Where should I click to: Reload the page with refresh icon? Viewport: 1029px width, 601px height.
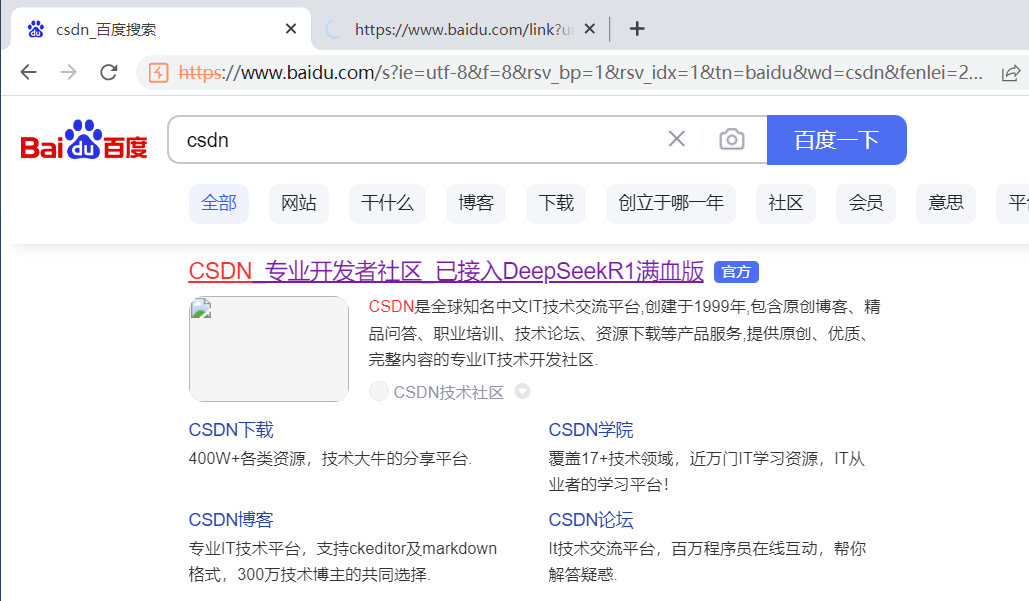[109, 72]
